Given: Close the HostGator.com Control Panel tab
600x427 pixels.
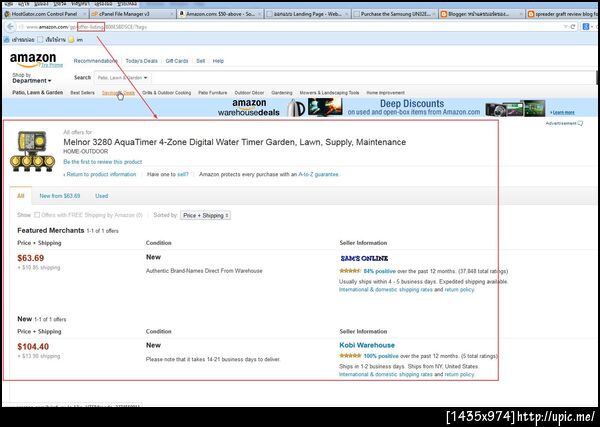Looking at the screenshot, I should 85,14.
